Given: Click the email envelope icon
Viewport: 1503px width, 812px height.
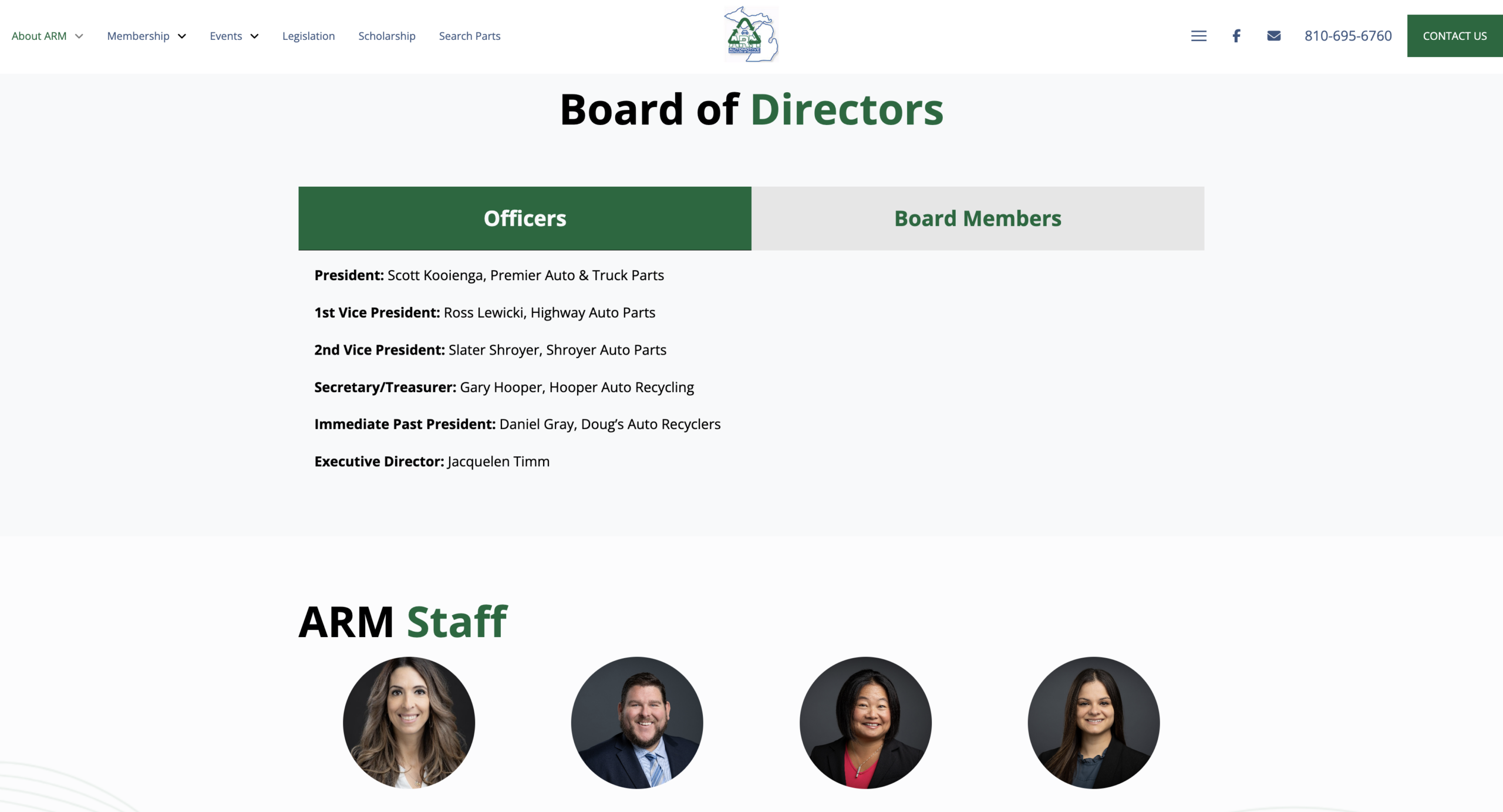Looking at the screenshot, I should point(1273,36).
